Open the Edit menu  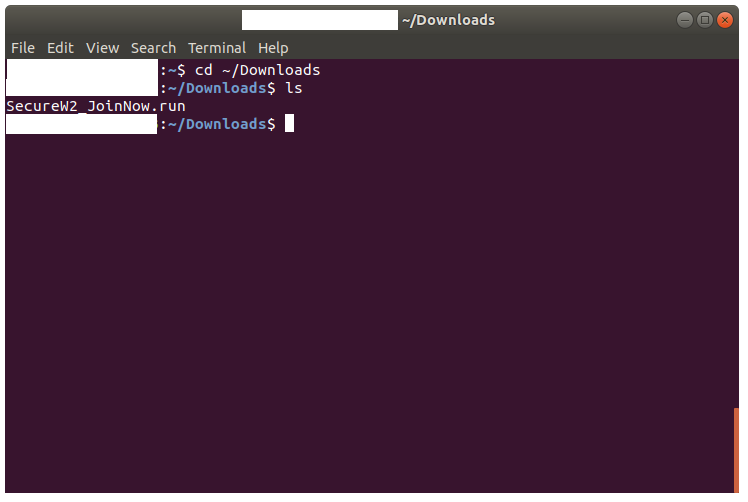pos(60,48)
